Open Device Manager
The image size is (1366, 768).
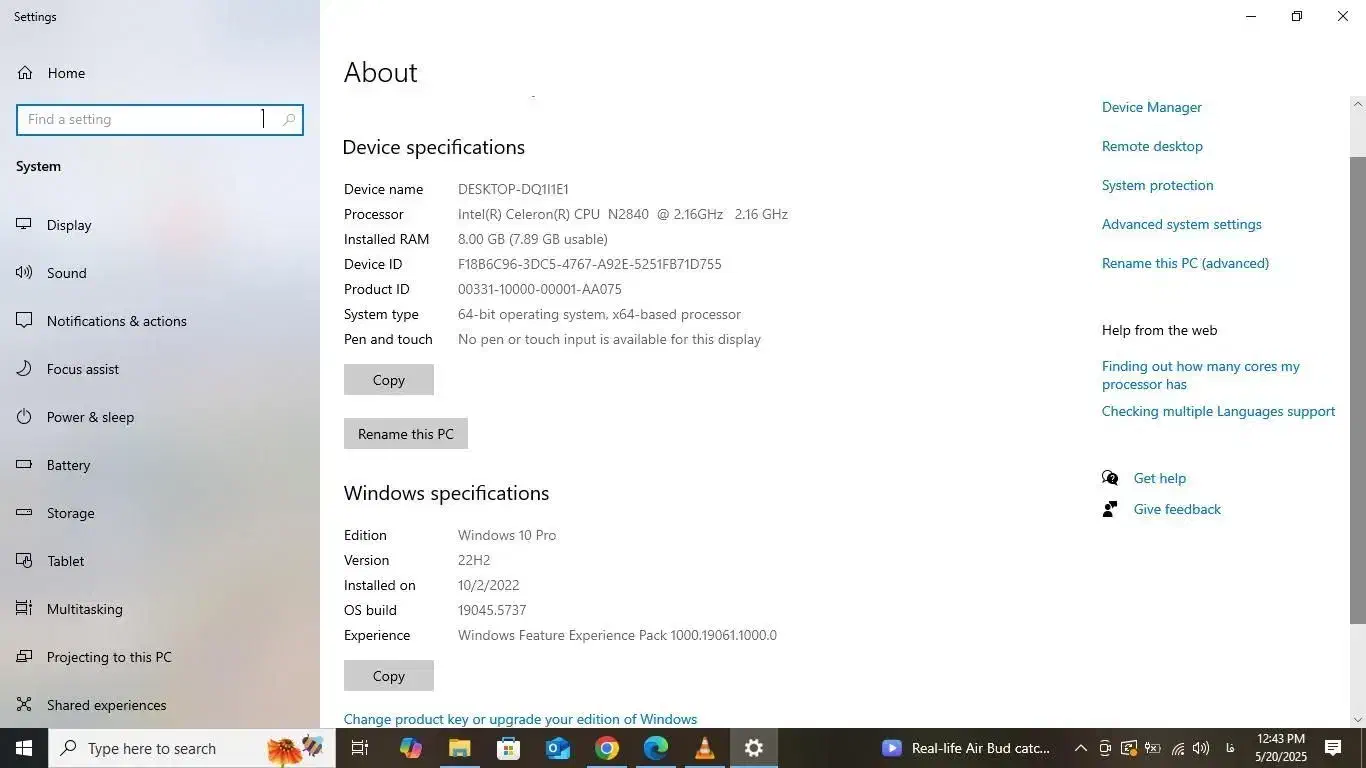point(1151,107)
